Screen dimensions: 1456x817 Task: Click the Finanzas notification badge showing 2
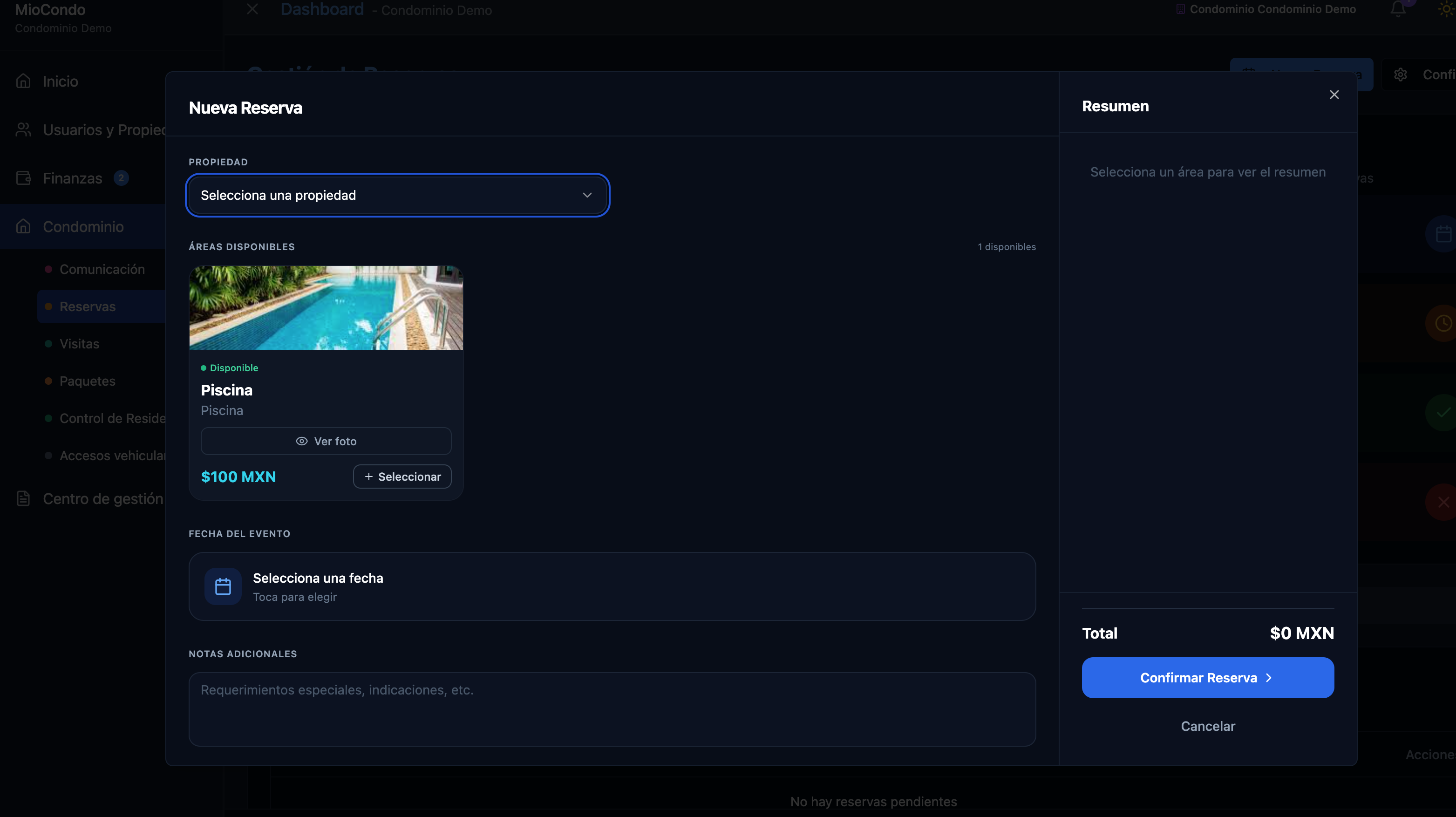tap(121, 177)
